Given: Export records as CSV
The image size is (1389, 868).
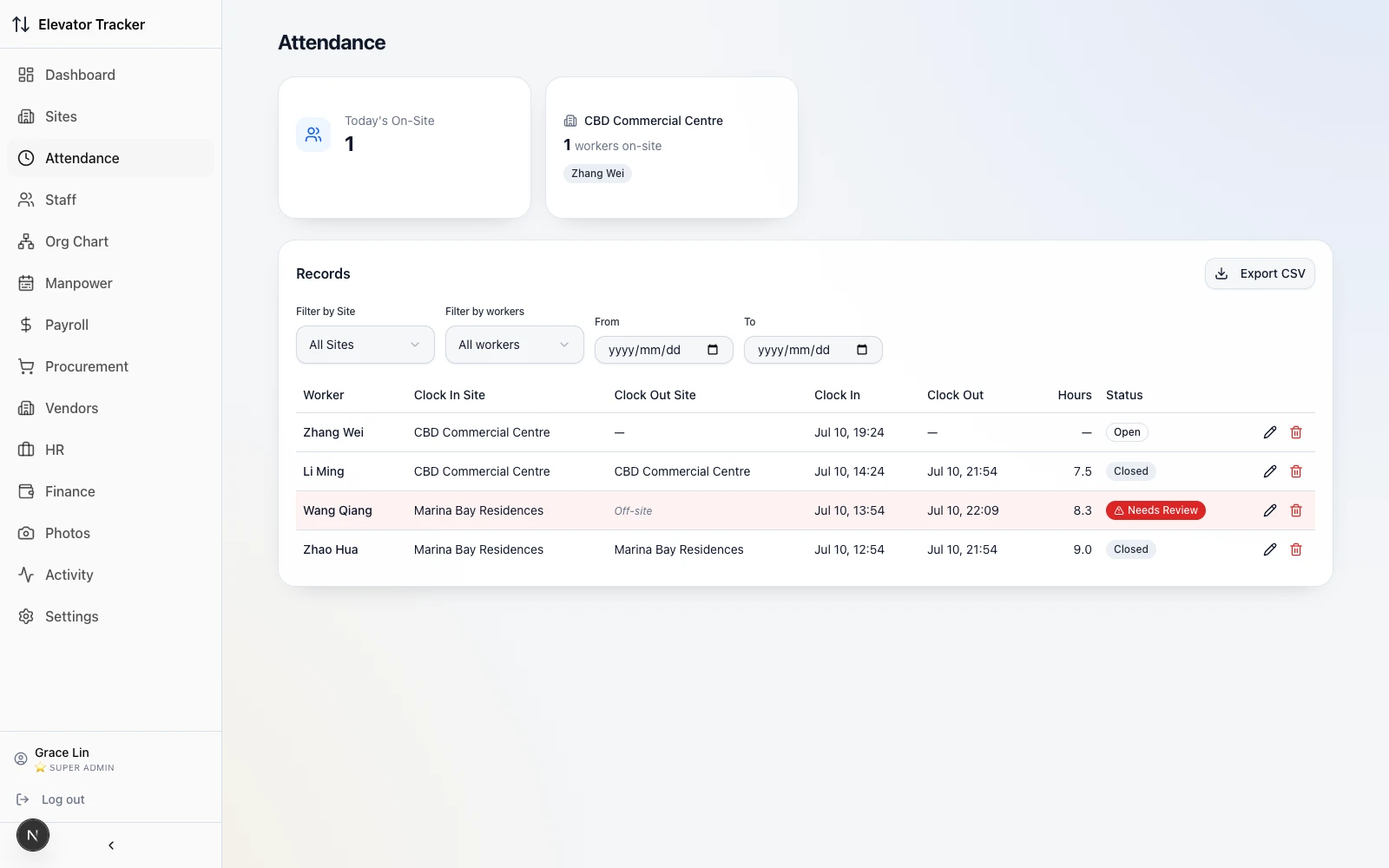Looking at the screenshot, I should pyautogui.click(x=1260, y=273).
